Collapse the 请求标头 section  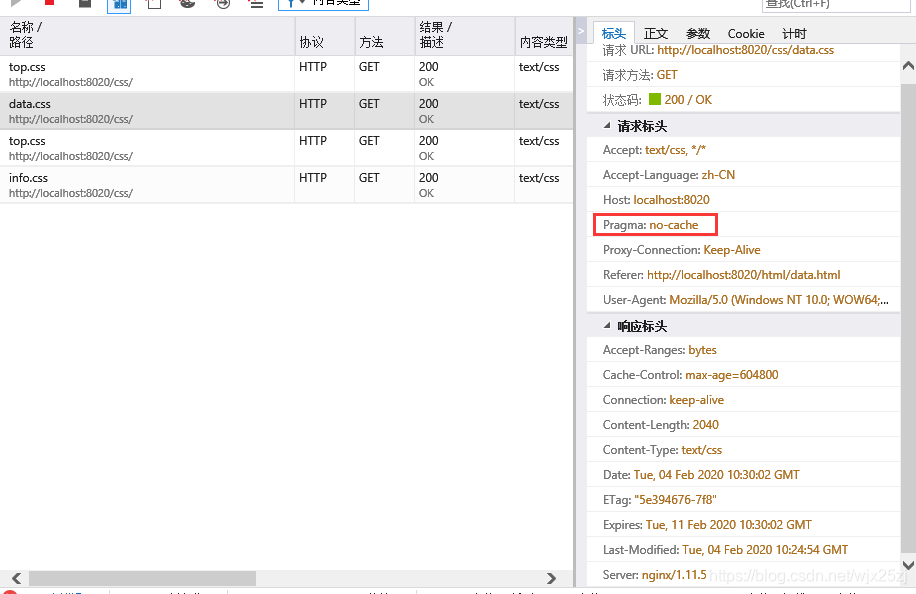point(607,125)
